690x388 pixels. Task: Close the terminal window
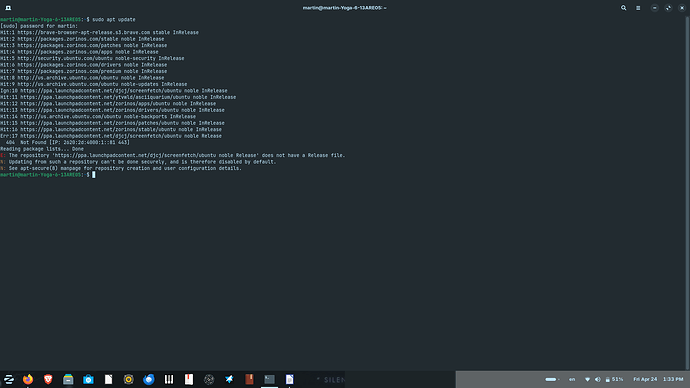[x=682, y=8]
